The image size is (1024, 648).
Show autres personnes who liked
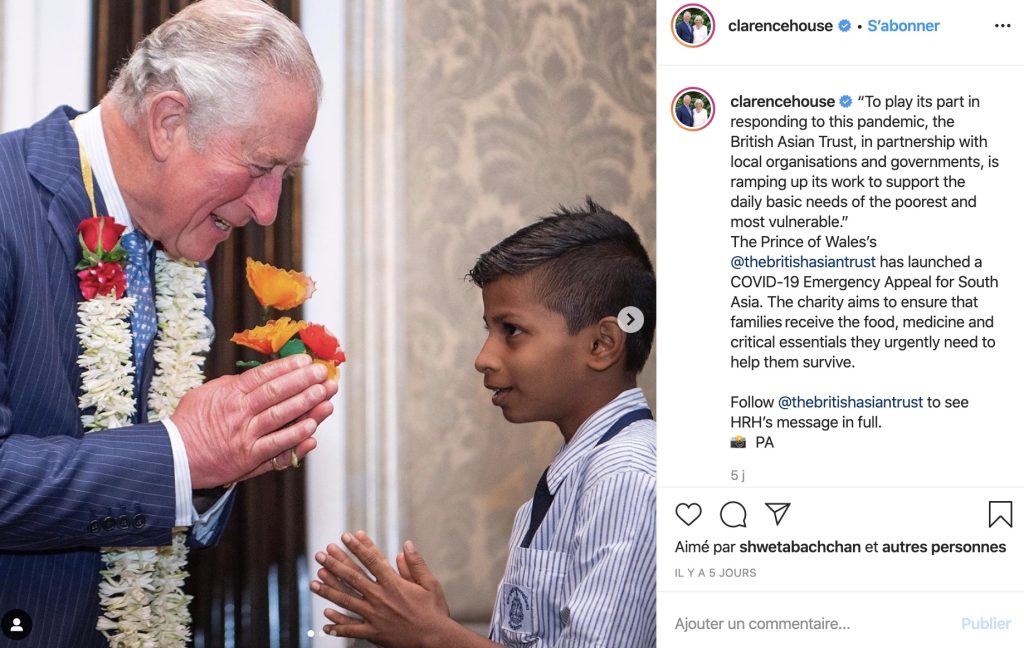click(944, 547)
